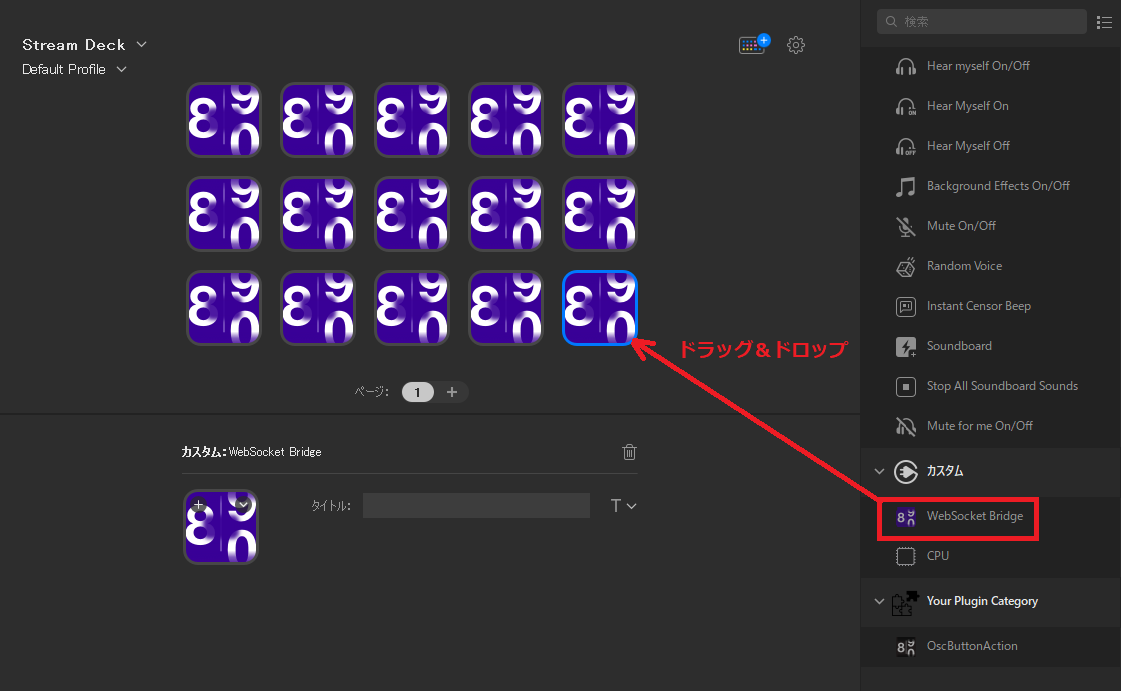This screenshot has height=691, width=1121.
Task: Select the Hear Myself Off action icon
Action: [x=906, y=146]
